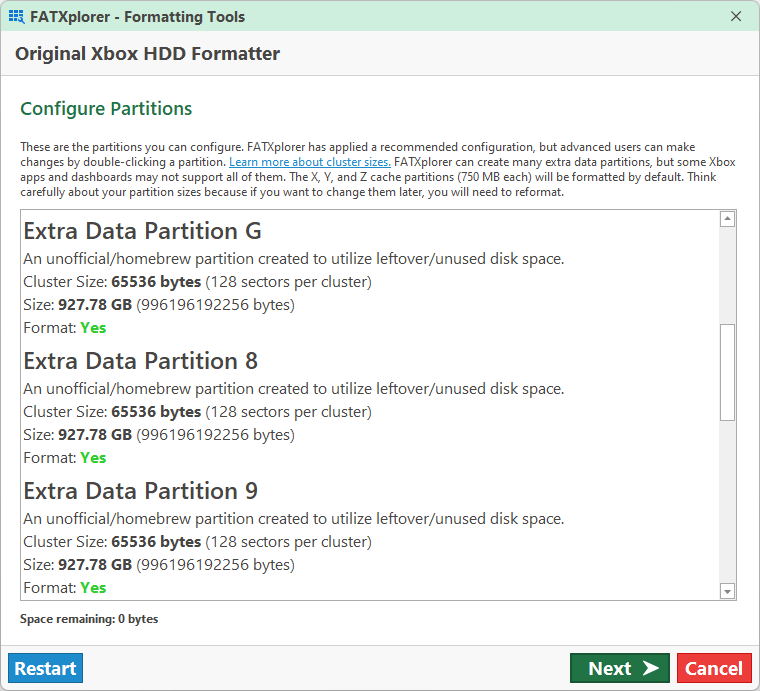Click the Configure Partitions heading
Image resolution: width=760 pixels, height=691 pixels.
pos(106,109)
